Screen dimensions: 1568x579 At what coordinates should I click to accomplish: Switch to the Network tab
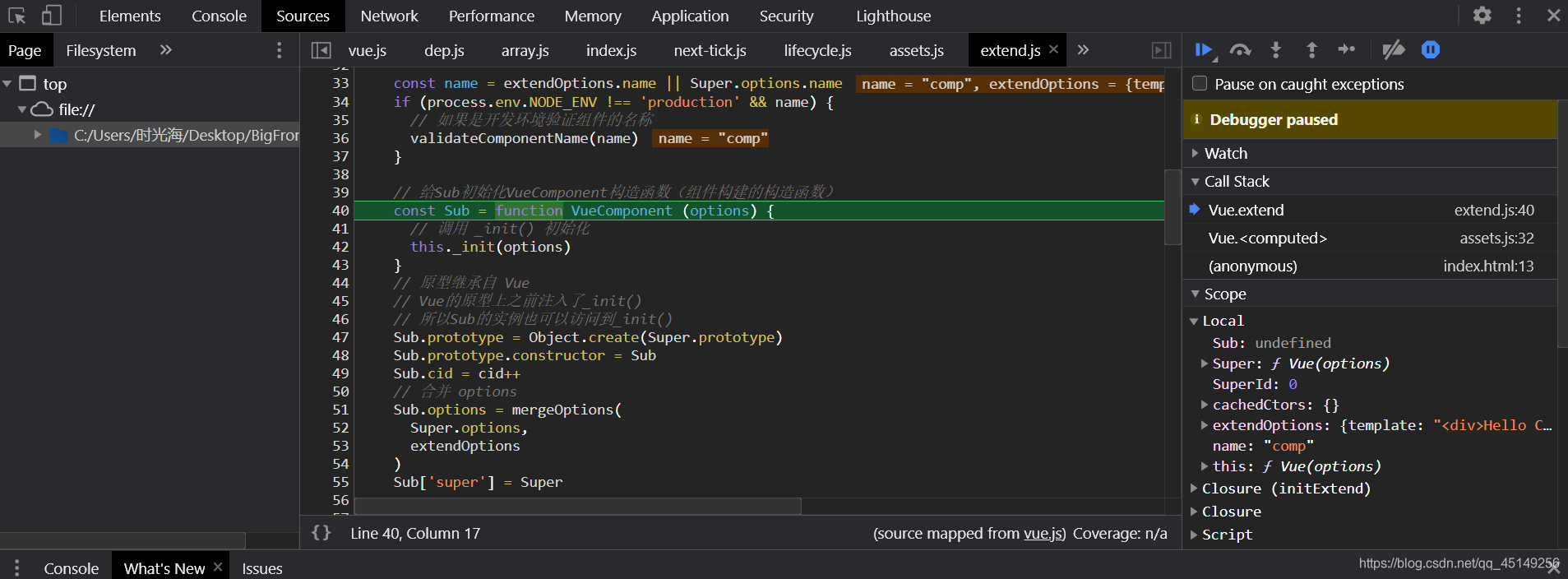(389, 16)
